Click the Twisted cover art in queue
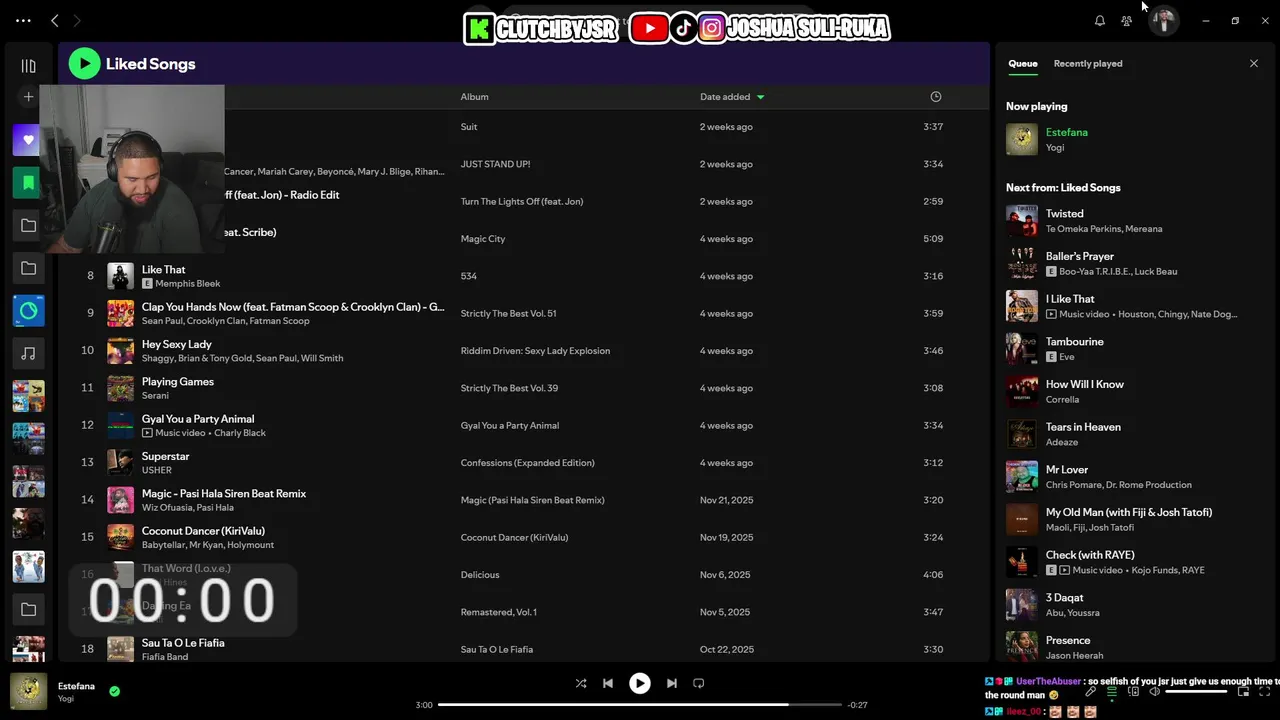1280x720 pixels. 1022,221
